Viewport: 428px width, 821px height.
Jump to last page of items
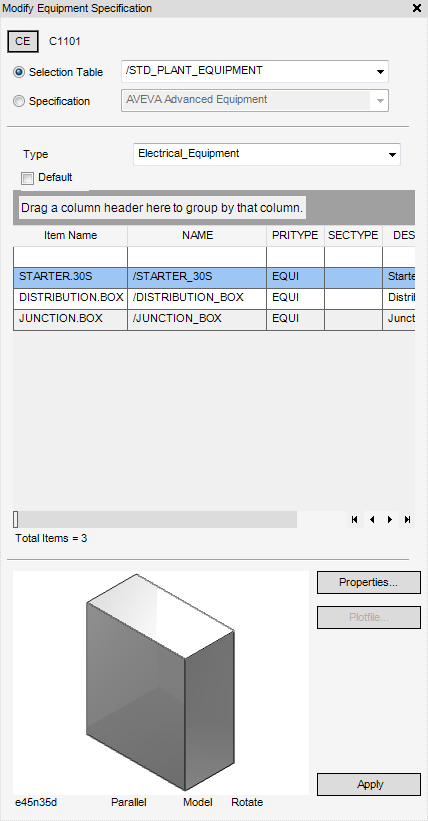coord(407,519)
